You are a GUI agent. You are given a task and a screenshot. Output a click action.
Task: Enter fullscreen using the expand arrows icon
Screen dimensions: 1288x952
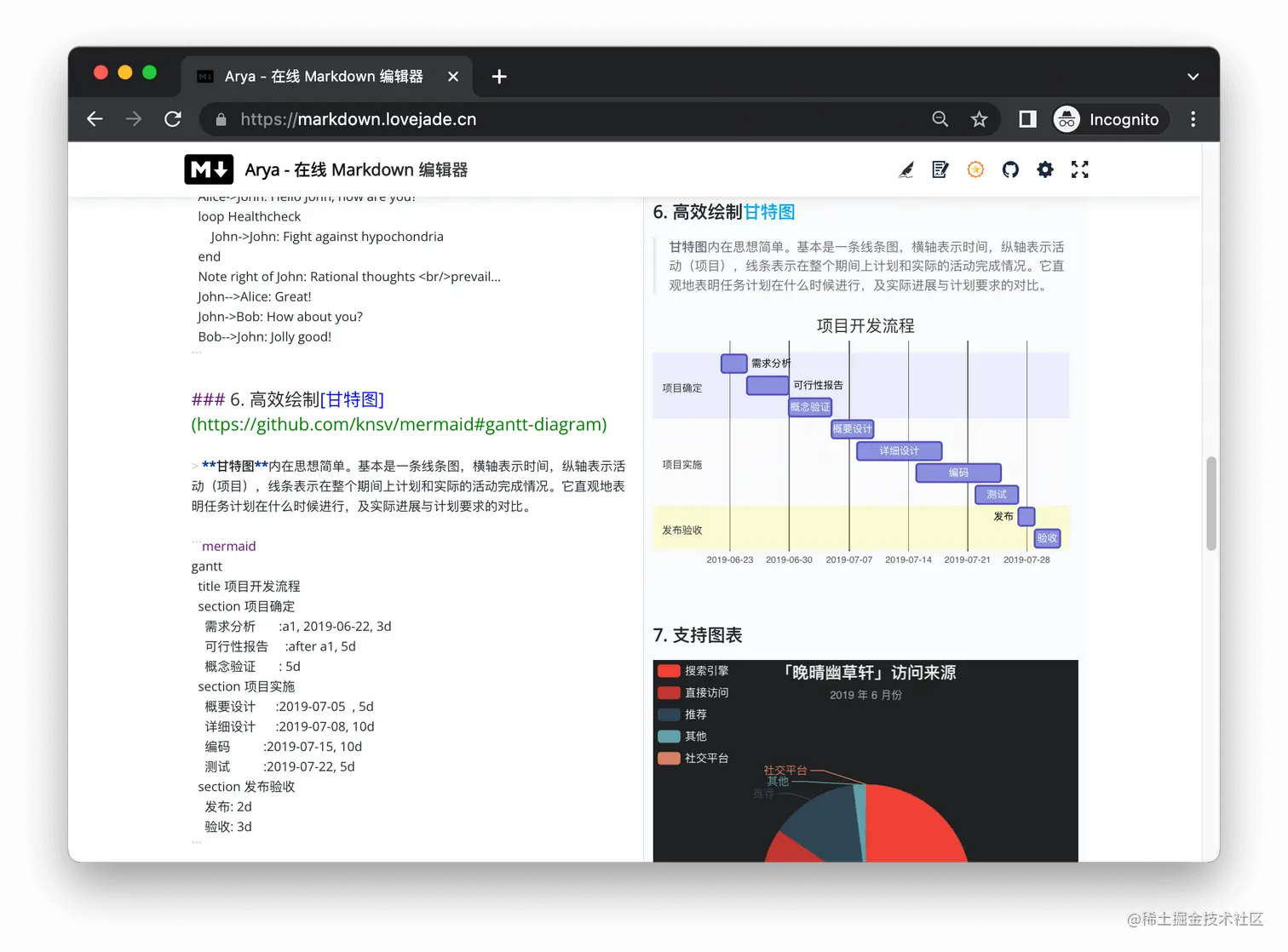(x=1079, y=169)
